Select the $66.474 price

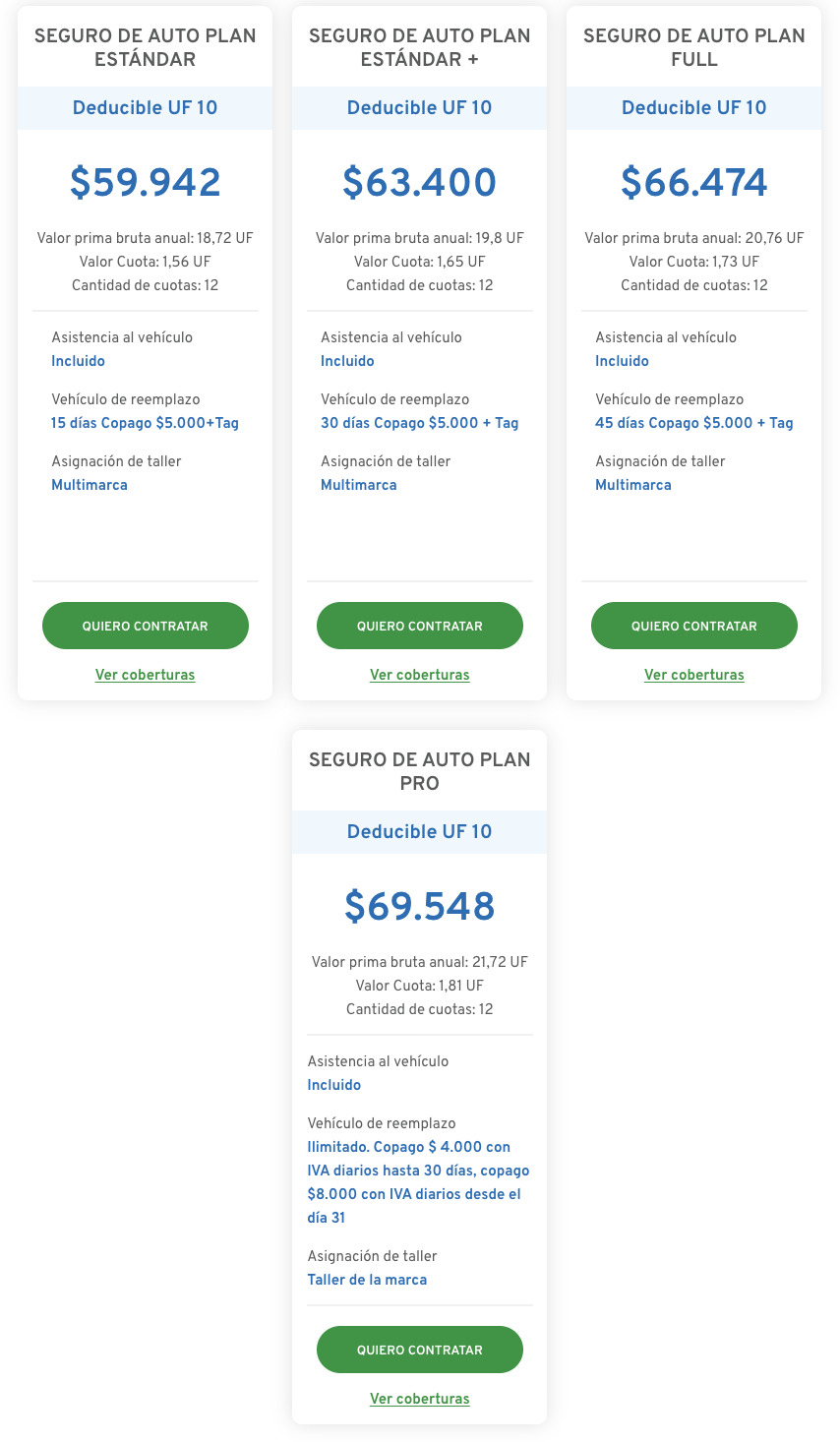pos(693,183)
